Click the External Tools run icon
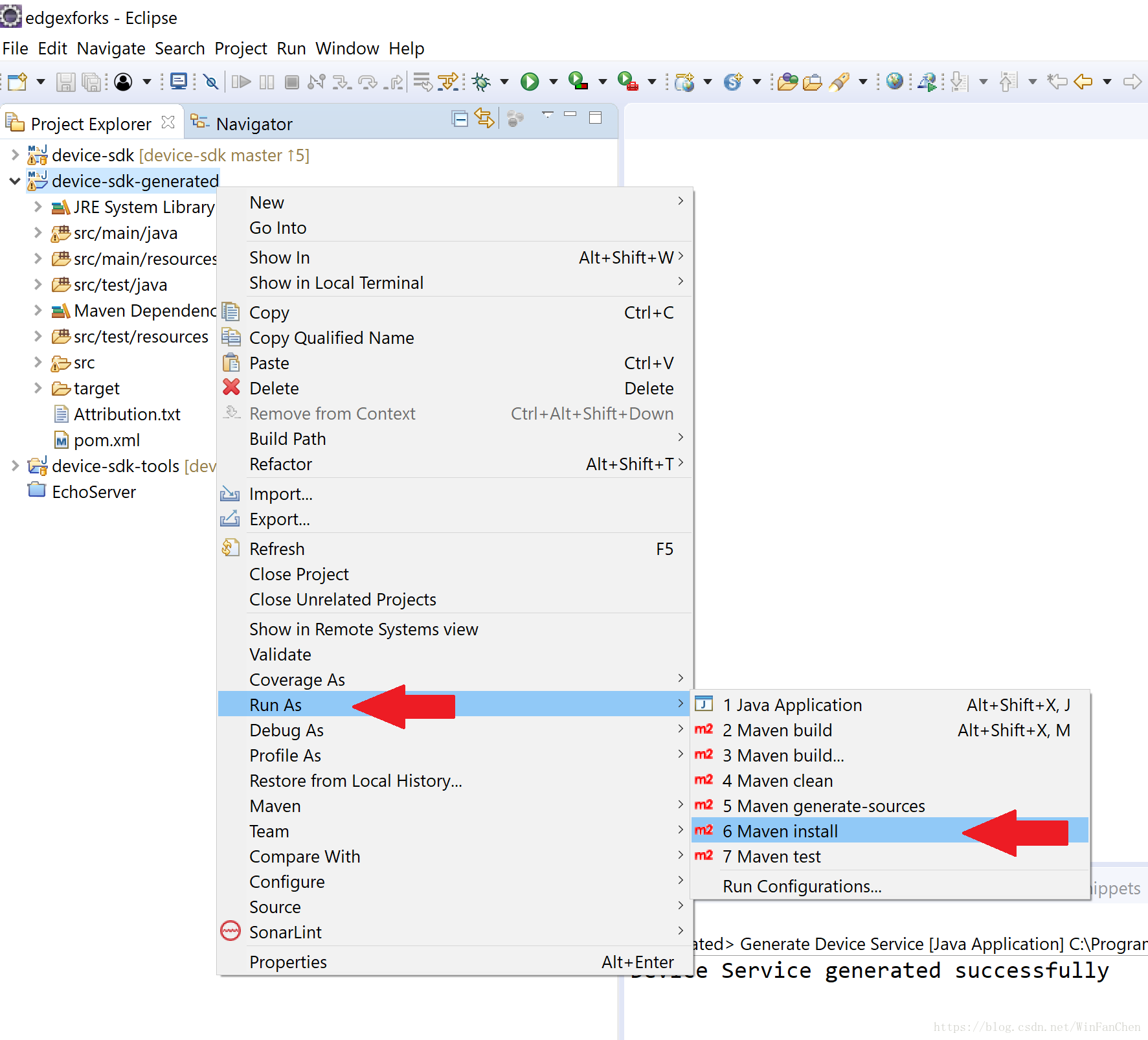The height and width of the screenshot is (1040, 1148). point(627,82)
